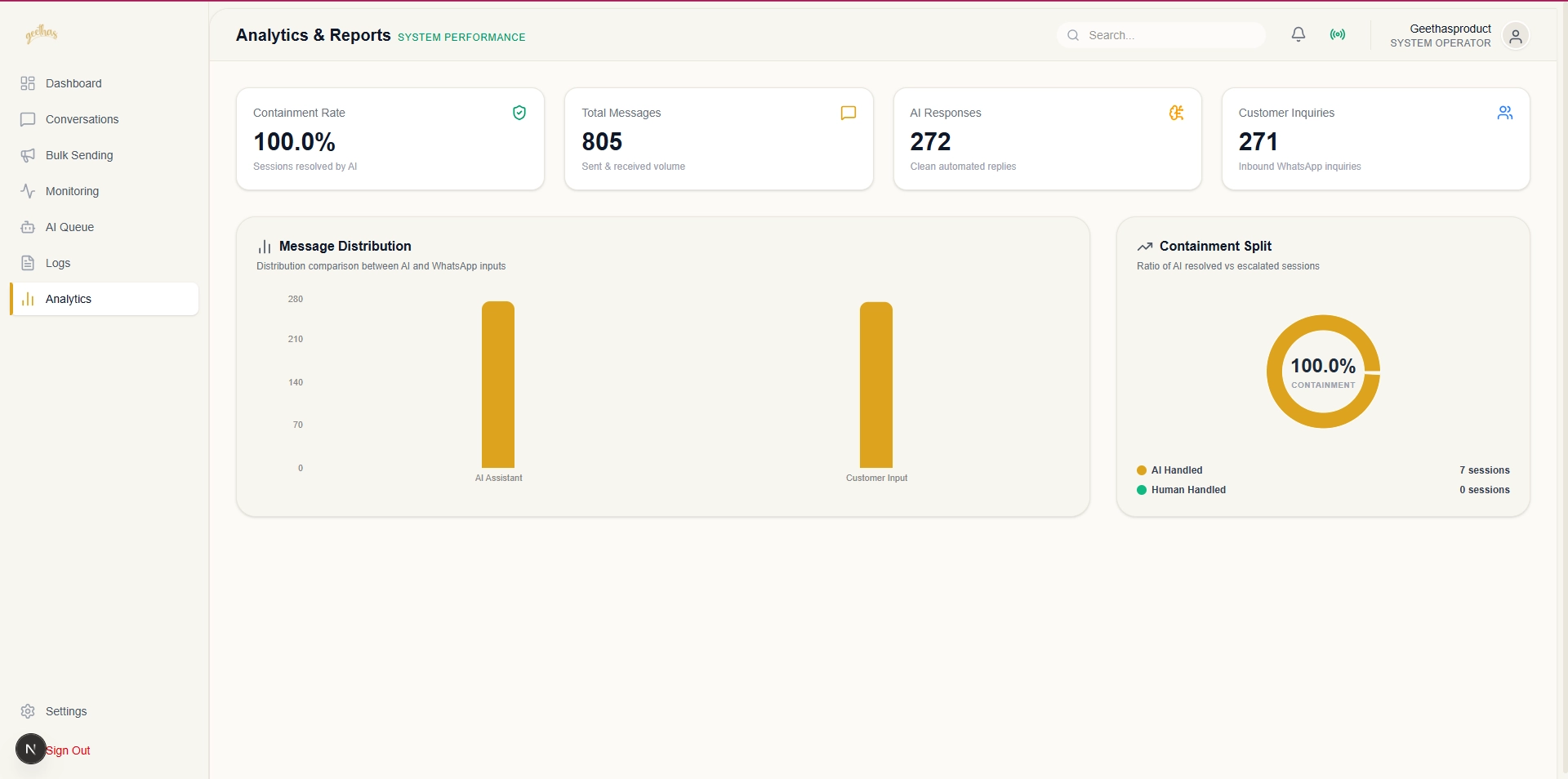The width and height of the screenshot is (1568, 779).
Task: Click the Containment Rate shield icon
Action: click(x=519, y=113)
